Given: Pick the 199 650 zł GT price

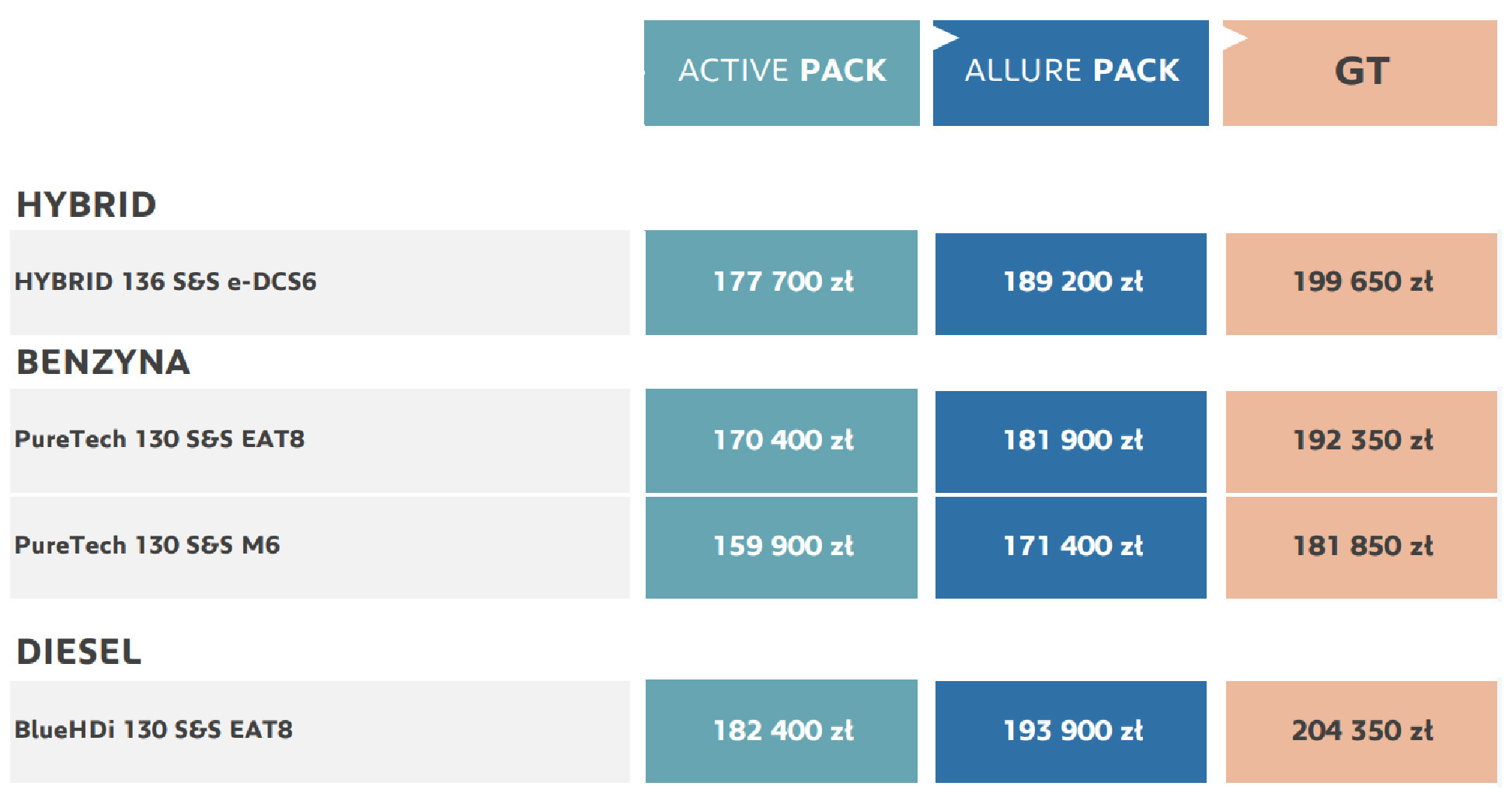Looking at the screenshot, I should click(1361, 282).
